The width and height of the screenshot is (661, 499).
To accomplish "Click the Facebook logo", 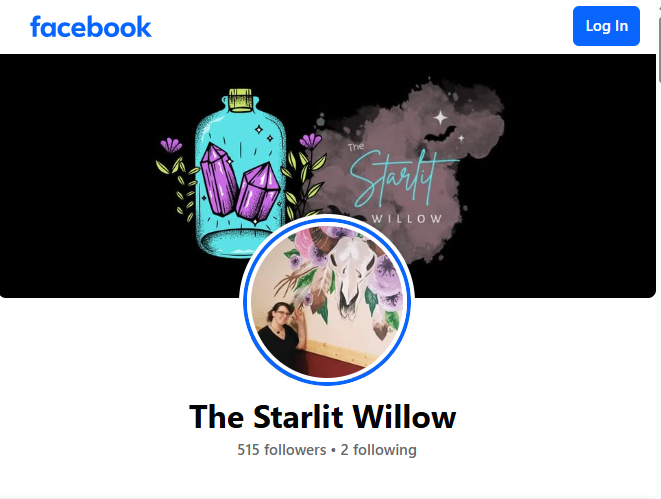I will click(91, 27).
